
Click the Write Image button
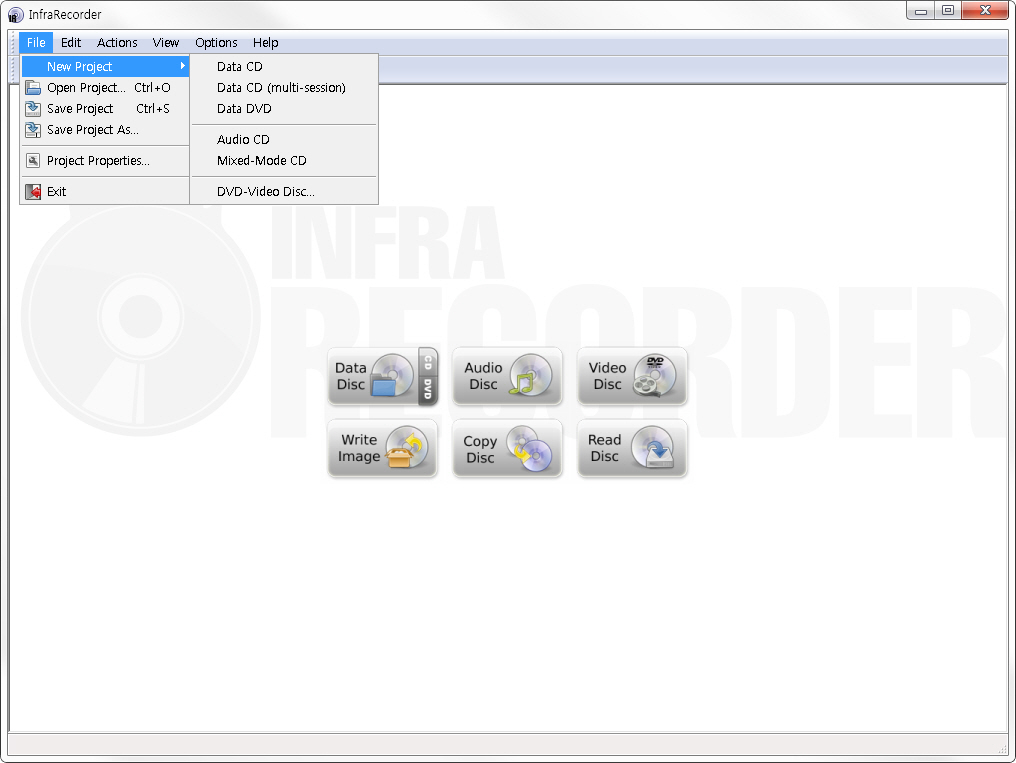382,448
